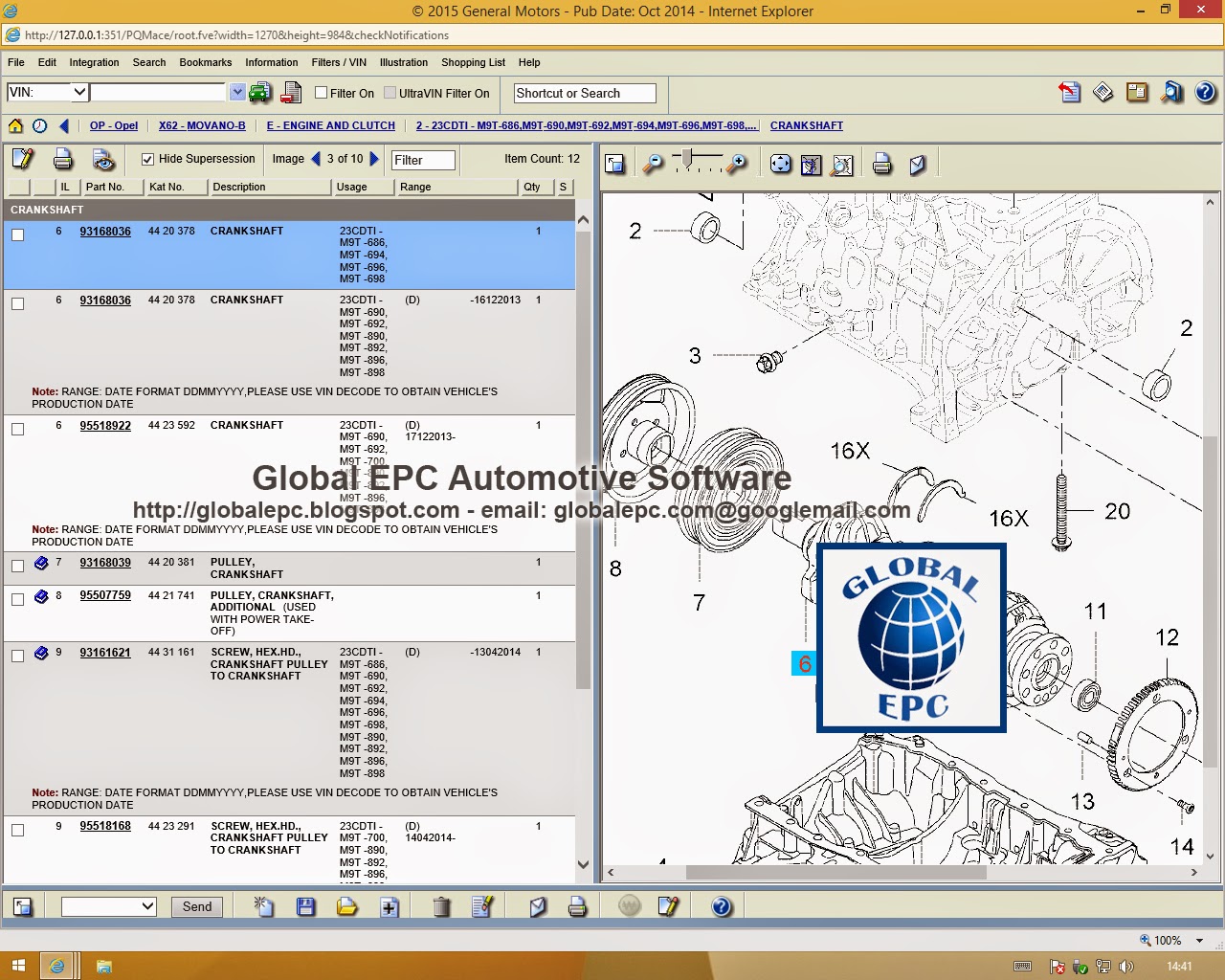1225x980 pixels.
Task: Open the VIN type dropdown
Action: pyautogui.click(x=47, y=92)
